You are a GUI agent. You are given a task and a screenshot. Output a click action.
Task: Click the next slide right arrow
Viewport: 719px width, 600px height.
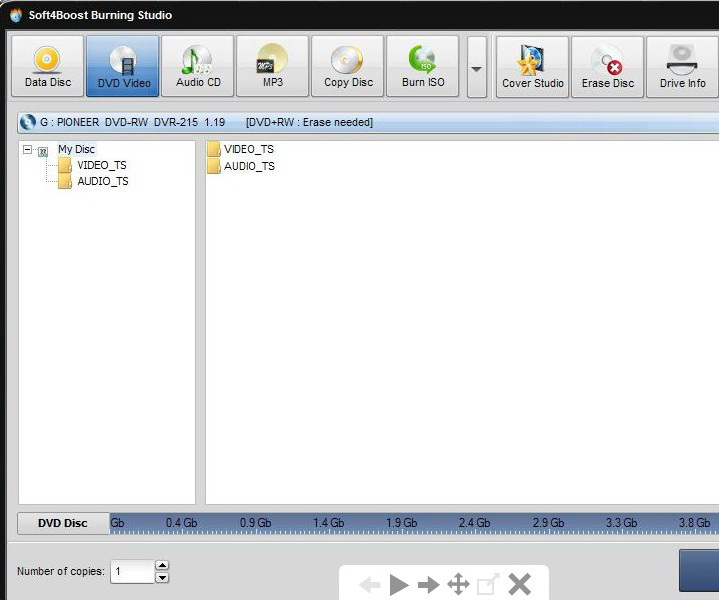coord(429,585)
